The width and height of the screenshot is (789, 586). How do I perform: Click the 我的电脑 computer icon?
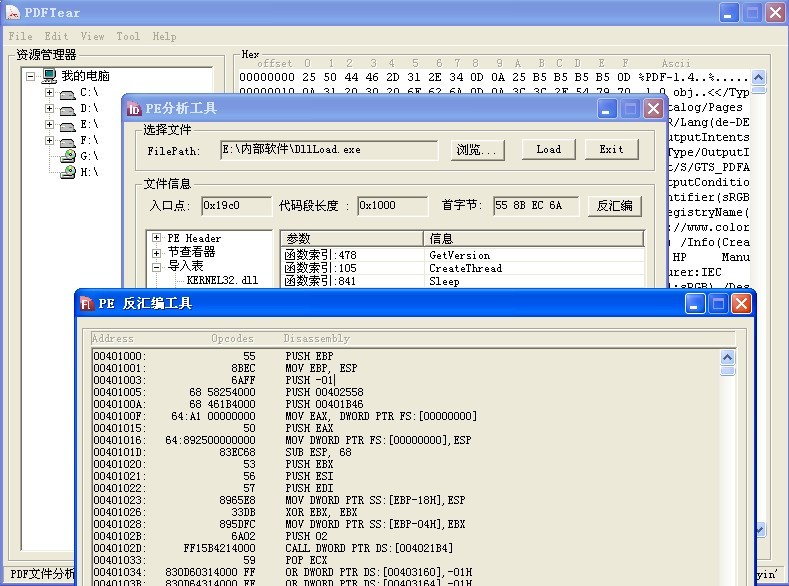tap(49, 76)
